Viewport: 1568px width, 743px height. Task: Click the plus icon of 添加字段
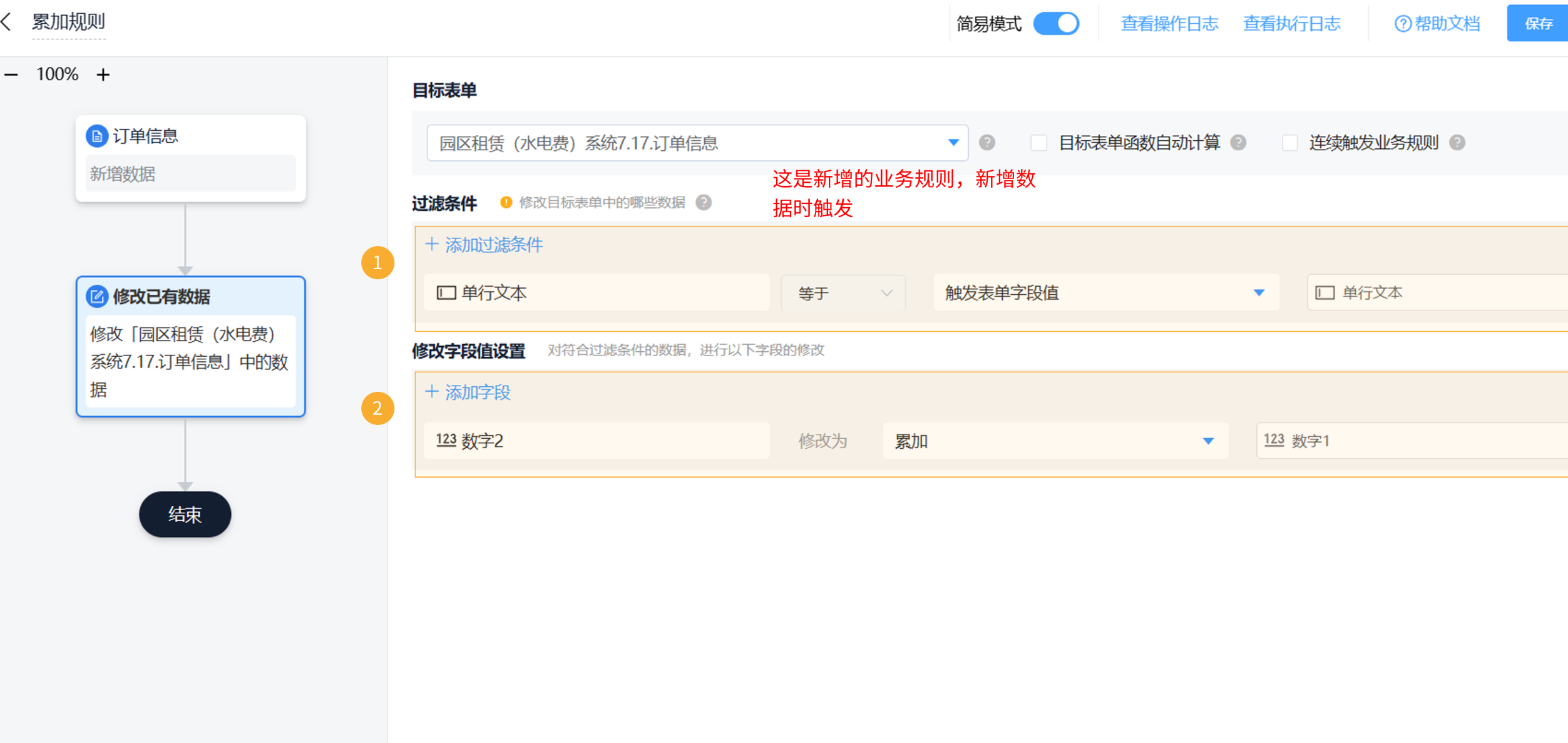click(432, 392)
